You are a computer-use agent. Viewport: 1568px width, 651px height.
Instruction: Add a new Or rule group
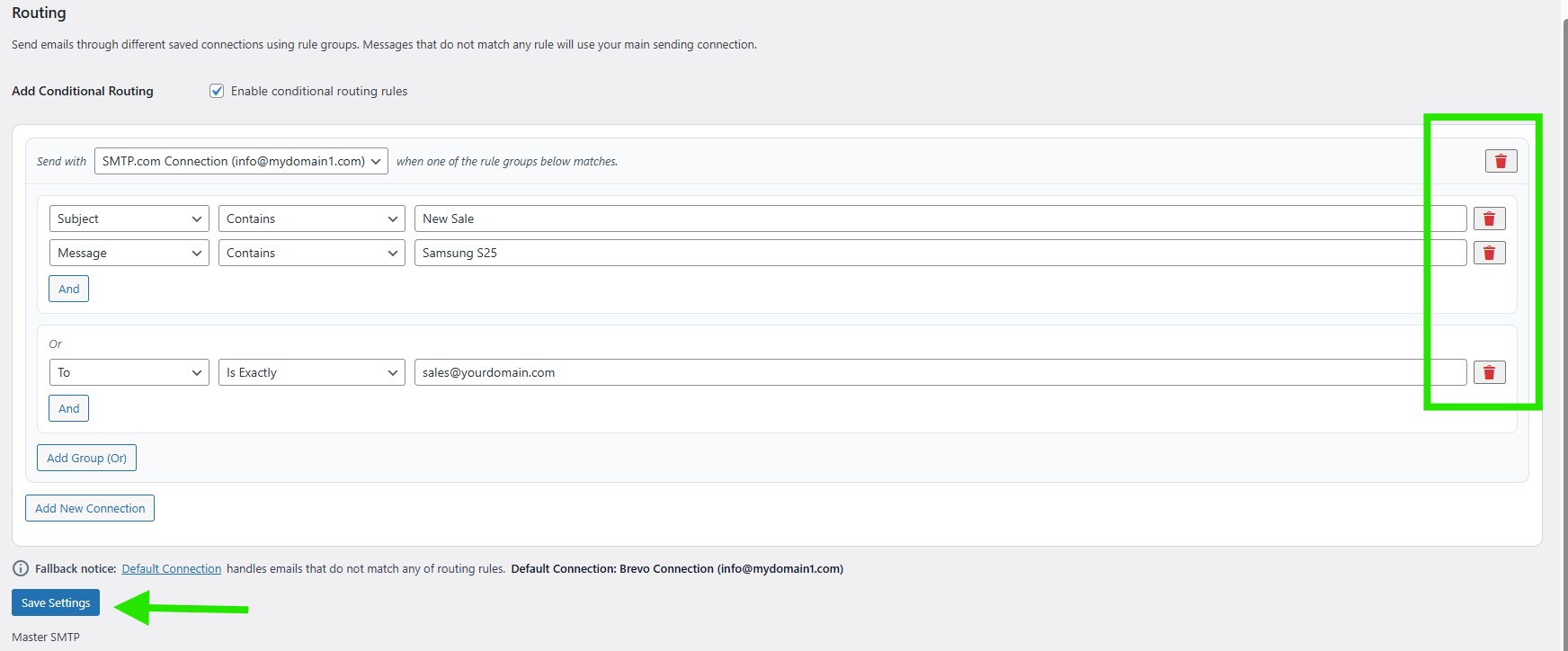(x=86, y=458)
